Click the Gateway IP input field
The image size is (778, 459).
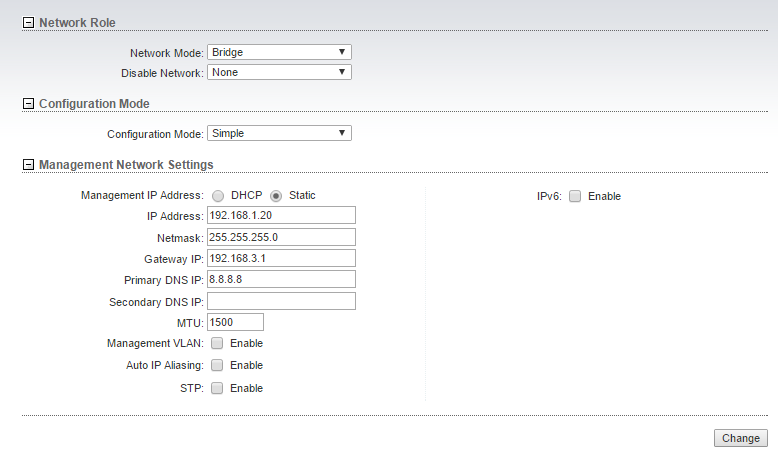point(281,259)
